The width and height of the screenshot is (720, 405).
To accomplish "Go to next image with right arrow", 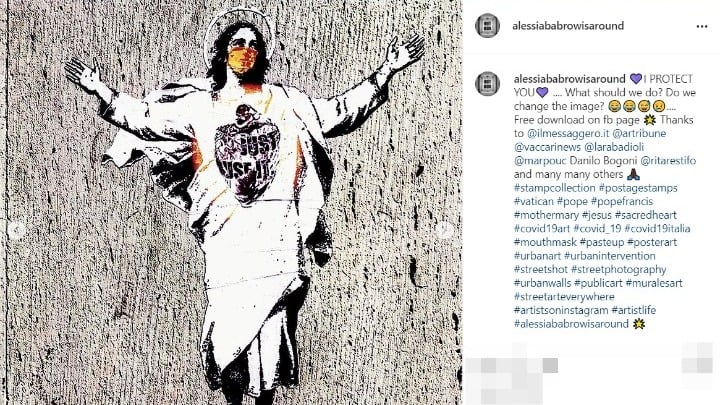I will [x=445, y=230].
